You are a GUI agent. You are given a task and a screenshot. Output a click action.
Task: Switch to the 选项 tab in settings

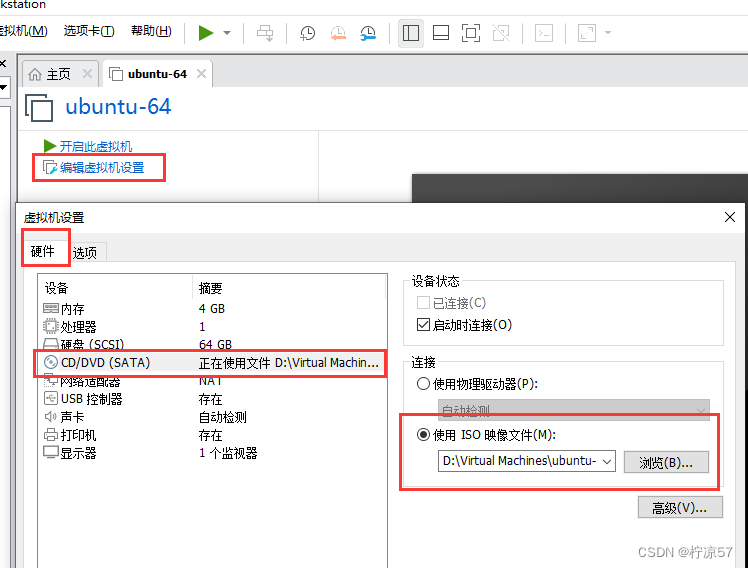[x=85, y=252]
